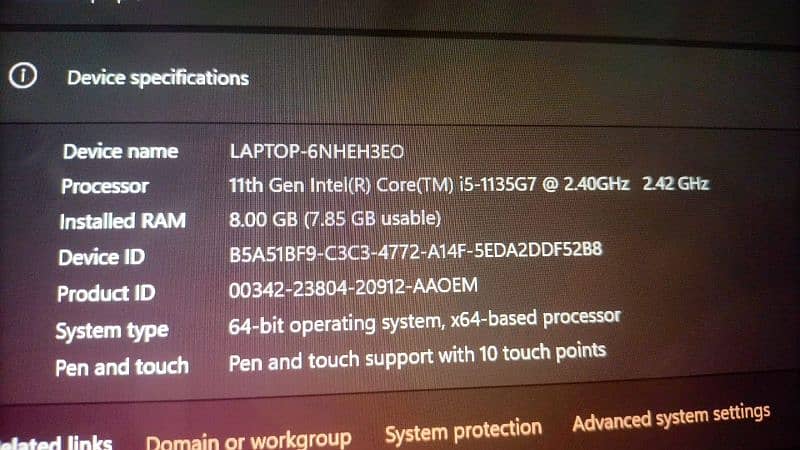The image size is (800, 450).
Task: Click the Pen and touch support value
Action: pyautogui.click(x=417, y=357)
